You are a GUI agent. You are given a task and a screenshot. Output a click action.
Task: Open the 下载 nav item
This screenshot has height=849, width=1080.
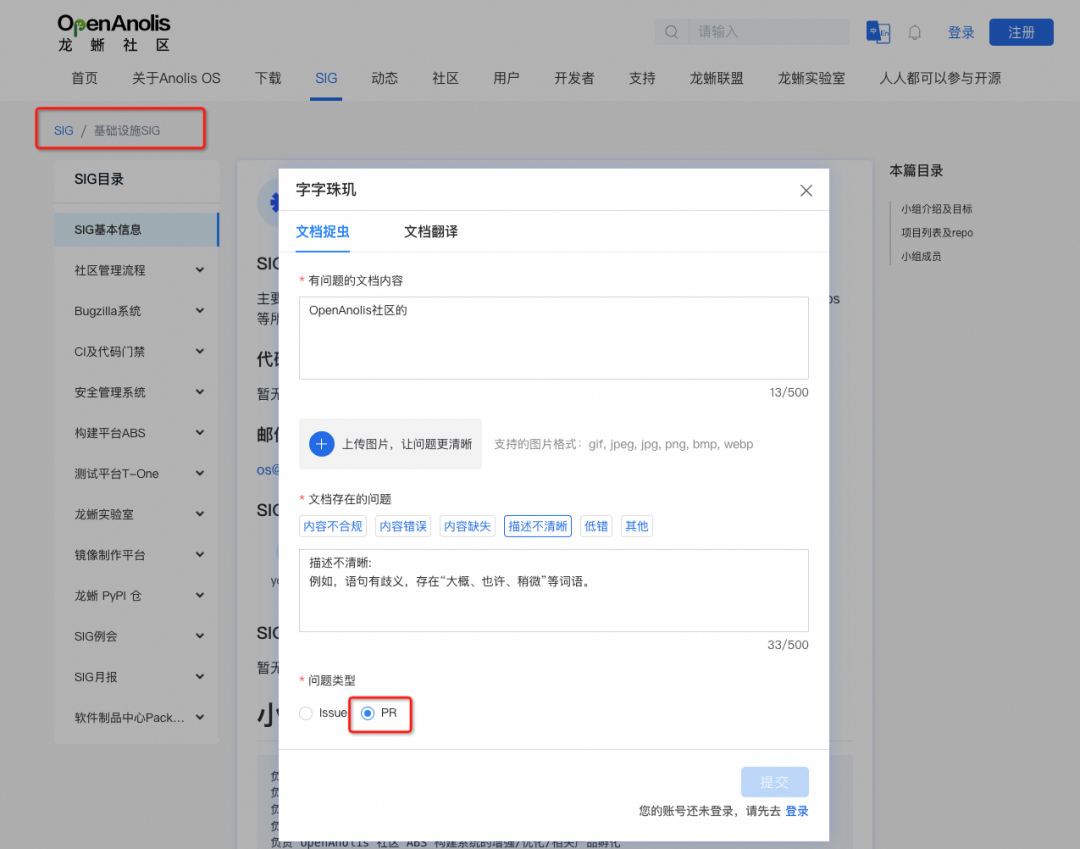click(268, 78)
